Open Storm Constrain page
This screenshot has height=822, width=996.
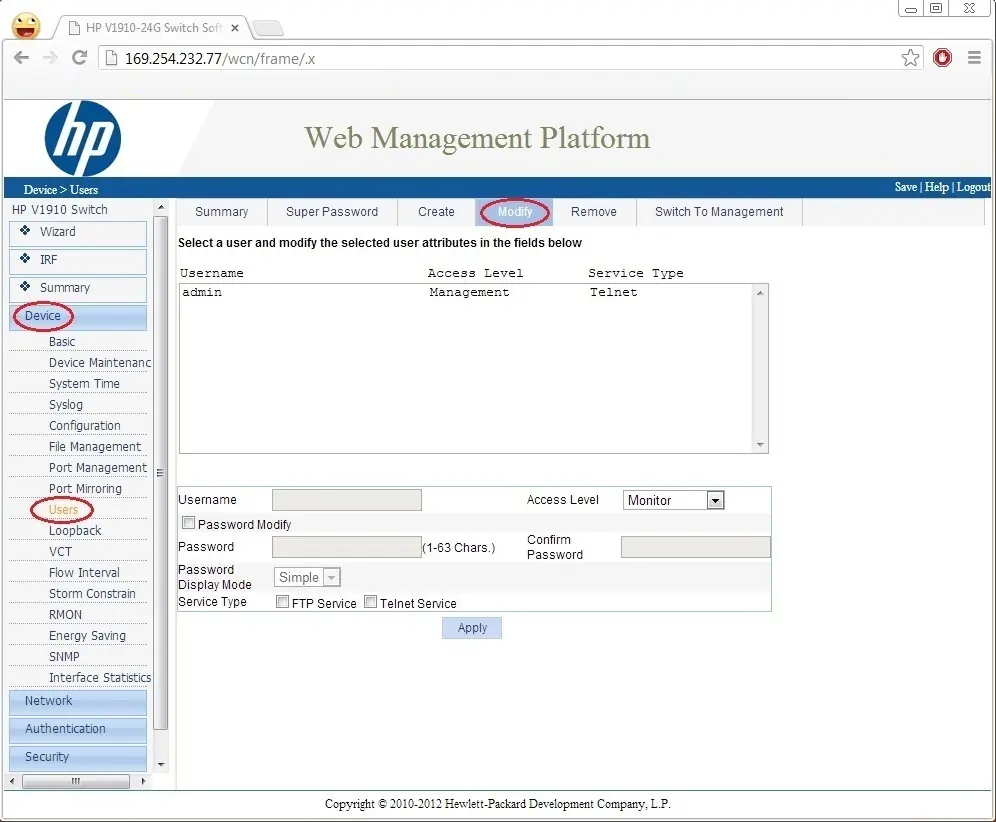click(x=92, y=593)
